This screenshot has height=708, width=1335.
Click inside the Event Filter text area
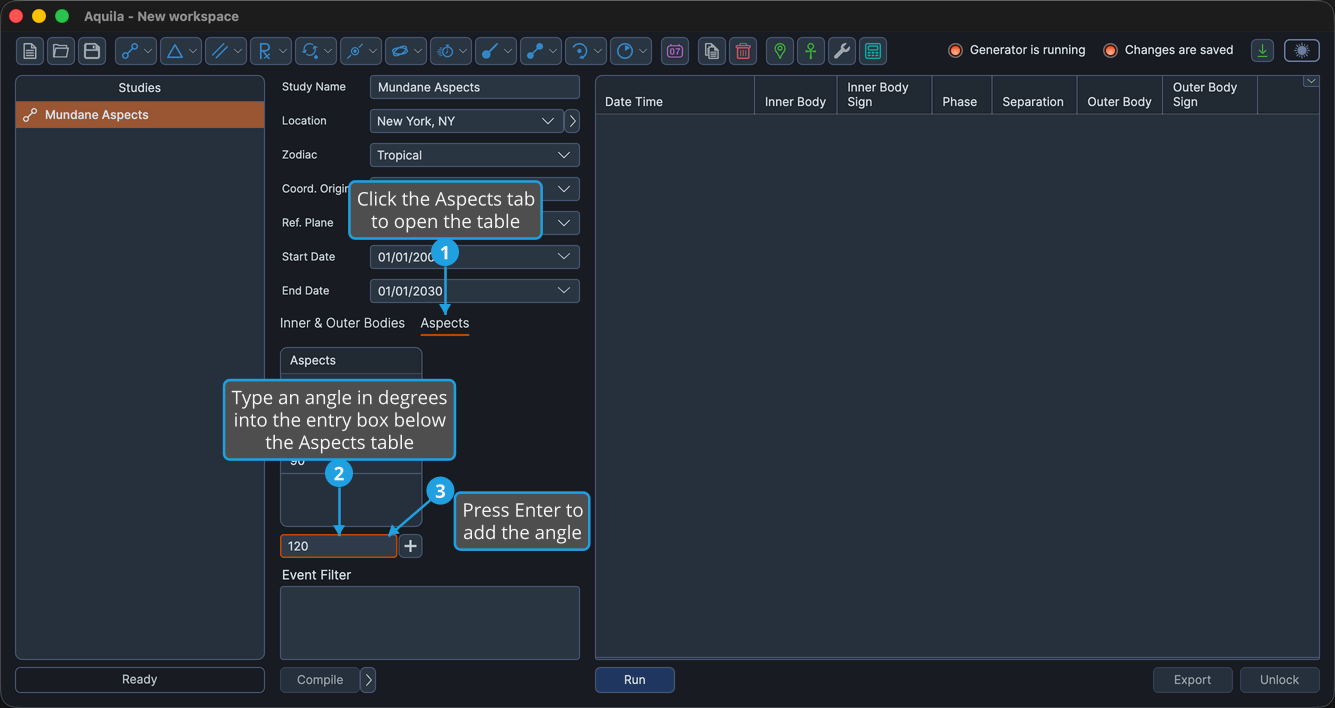(430, 623)
